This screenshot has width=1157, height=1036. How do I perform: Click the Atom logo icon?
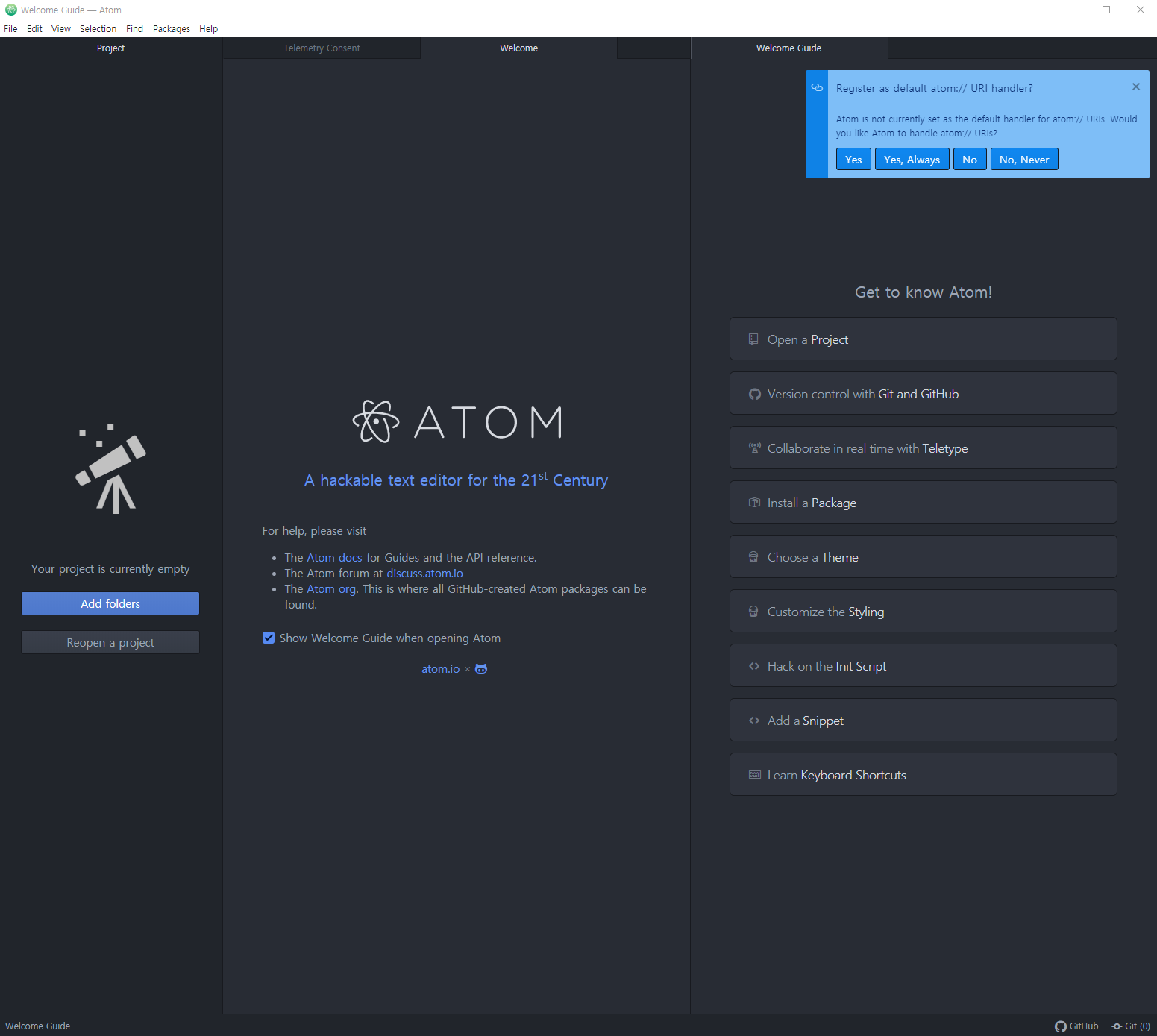point(375,421)
